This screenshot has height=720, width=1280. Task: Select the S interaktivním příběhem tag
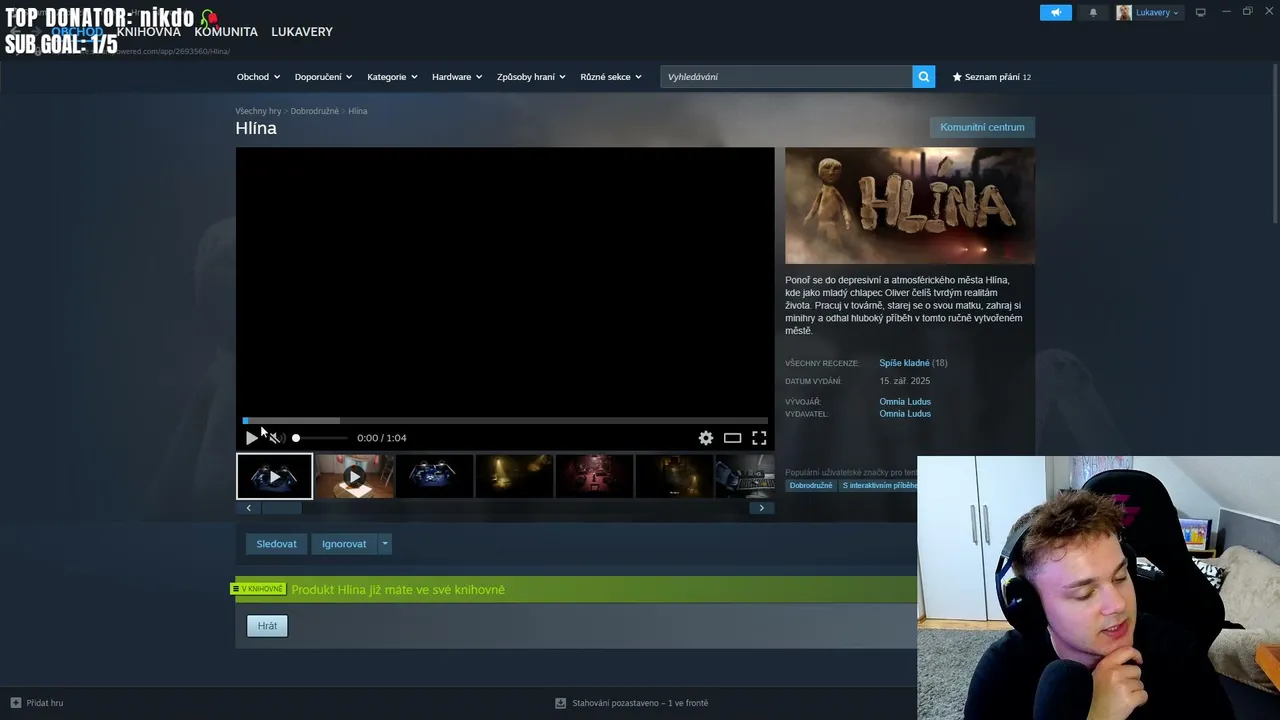click(x=879, y=486)
